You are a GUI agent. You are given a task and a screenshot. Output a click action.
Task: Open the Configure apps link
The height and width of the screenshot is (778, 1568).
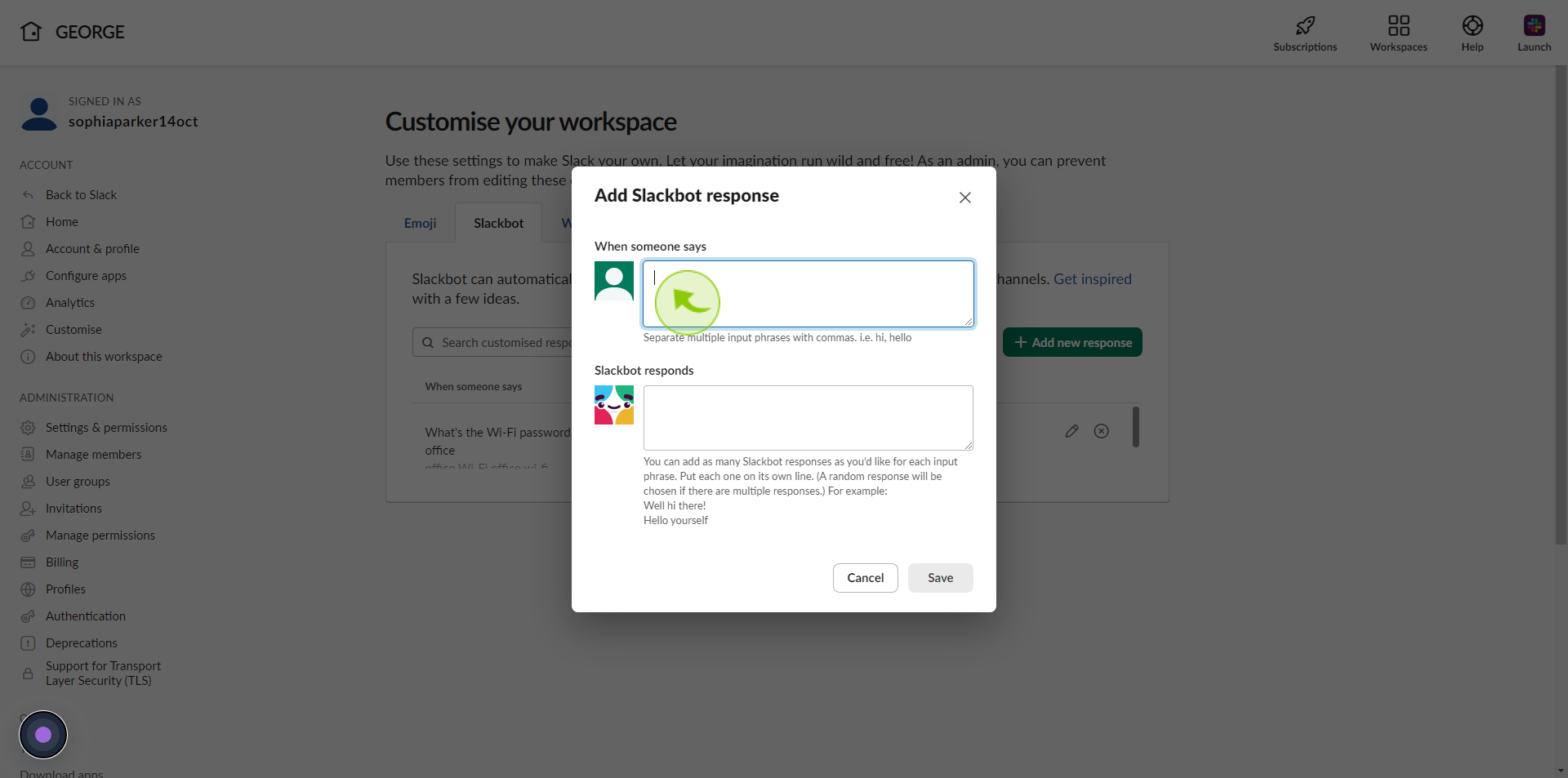[x=86, y=276]
